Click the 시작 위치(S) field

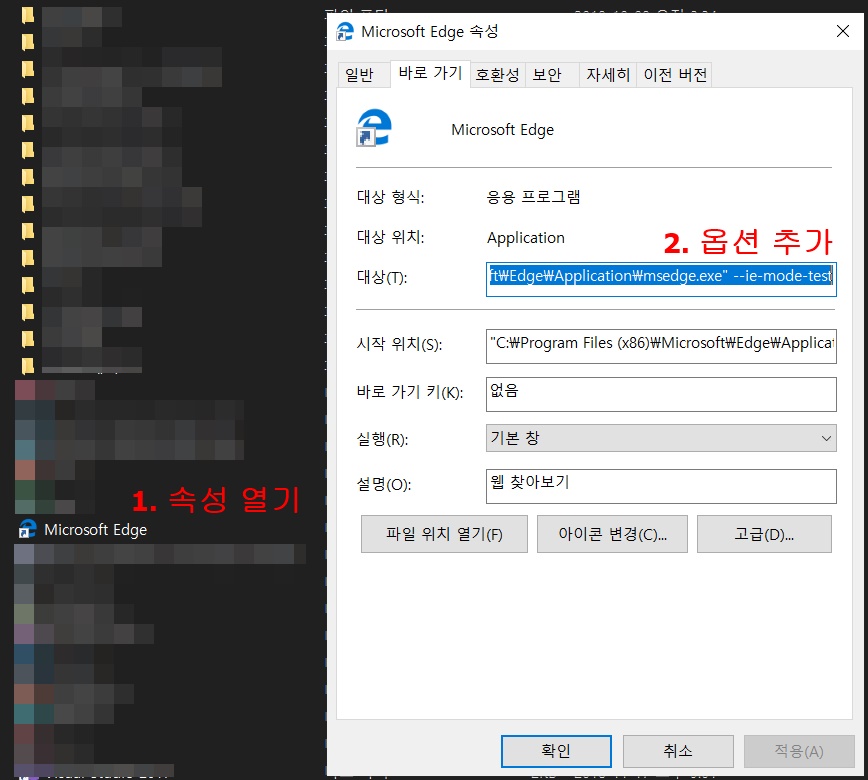661,346
